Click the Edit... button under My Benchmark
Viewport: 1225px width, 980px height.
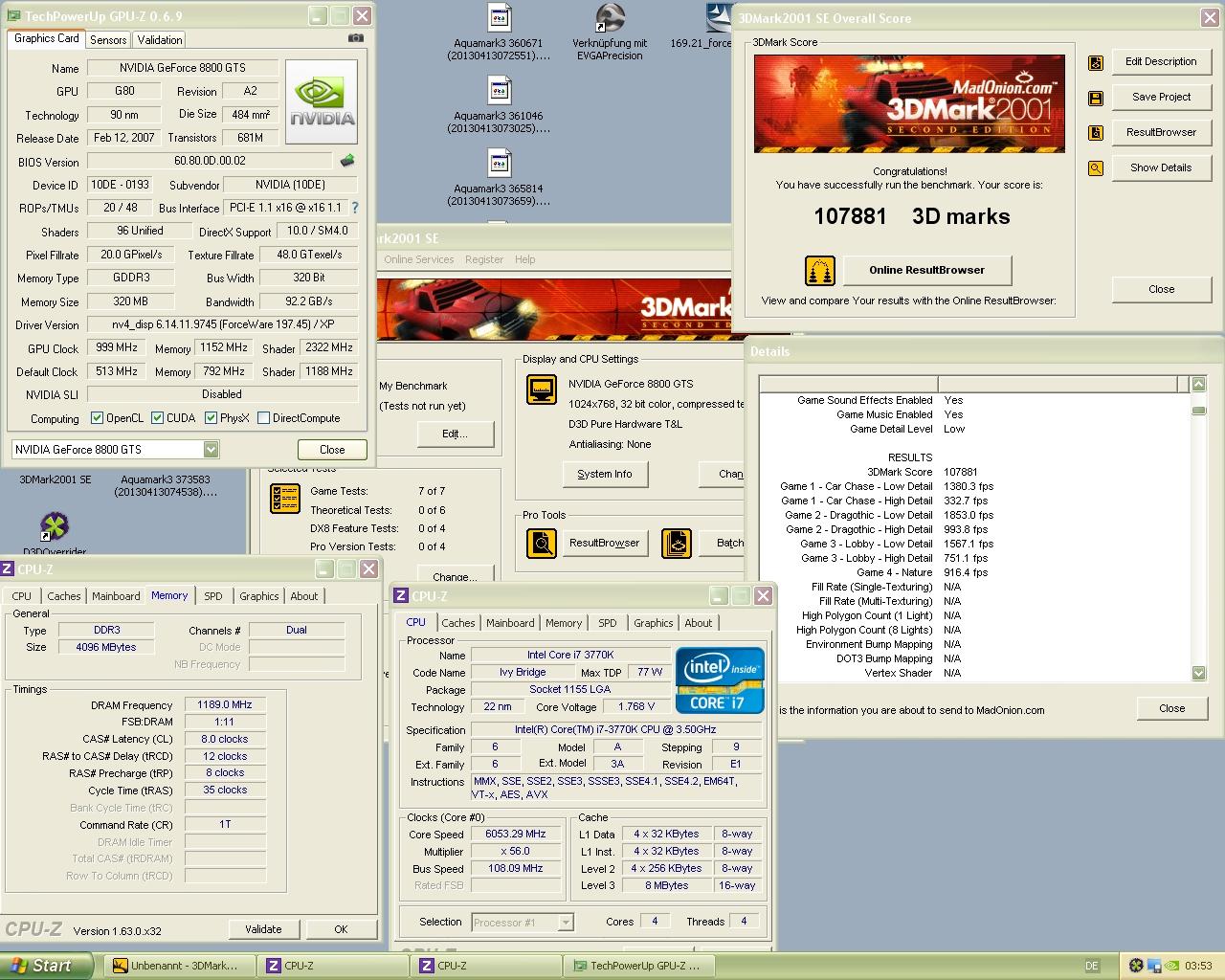coord(455,434)
